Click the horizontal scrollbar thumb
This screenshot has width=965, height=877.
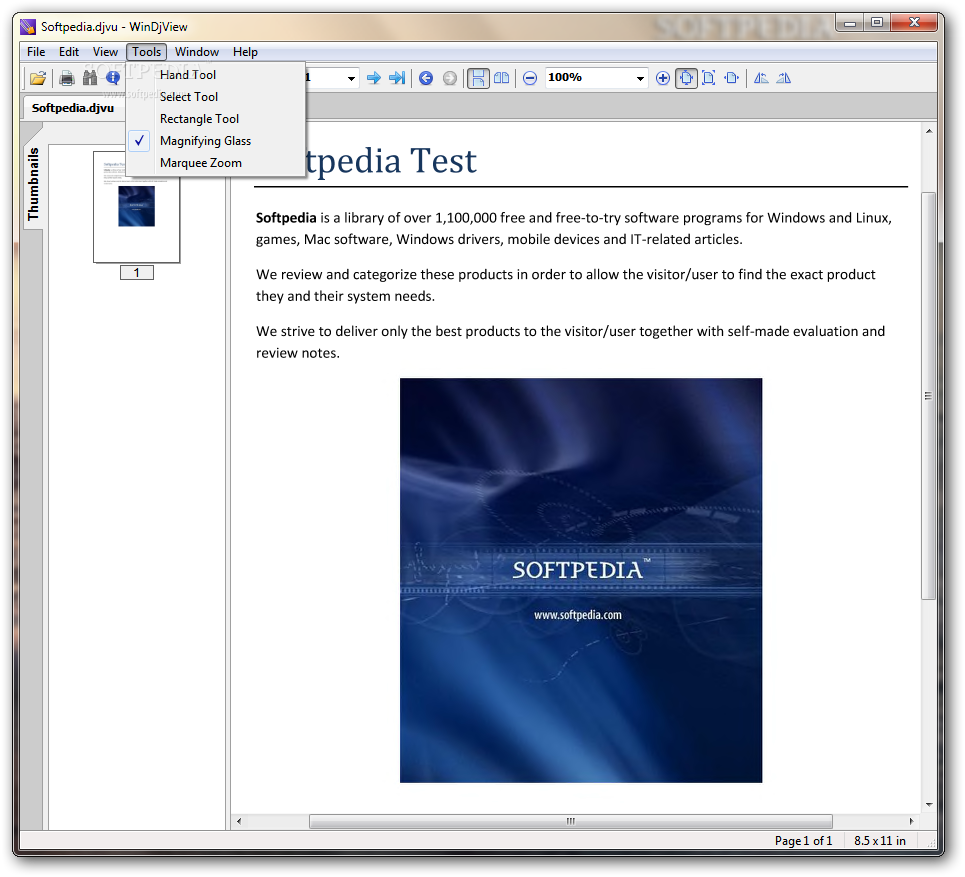pyautogui.click(x=571, y=821)
